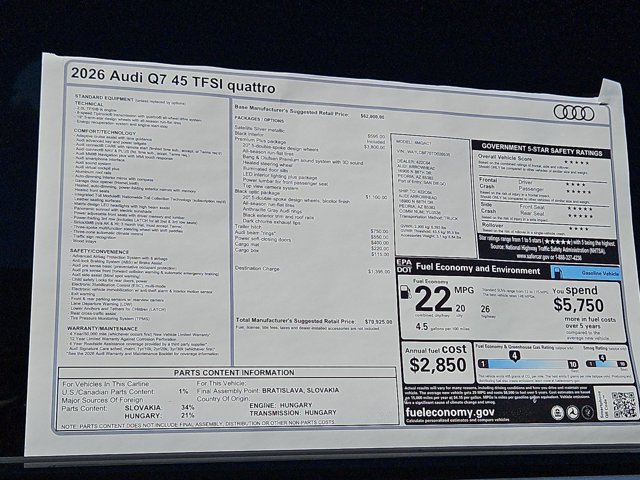Click the blue Gasoline Vehicle label
Image resolution: width=640 pixels, height=480 pixels.
585,272
